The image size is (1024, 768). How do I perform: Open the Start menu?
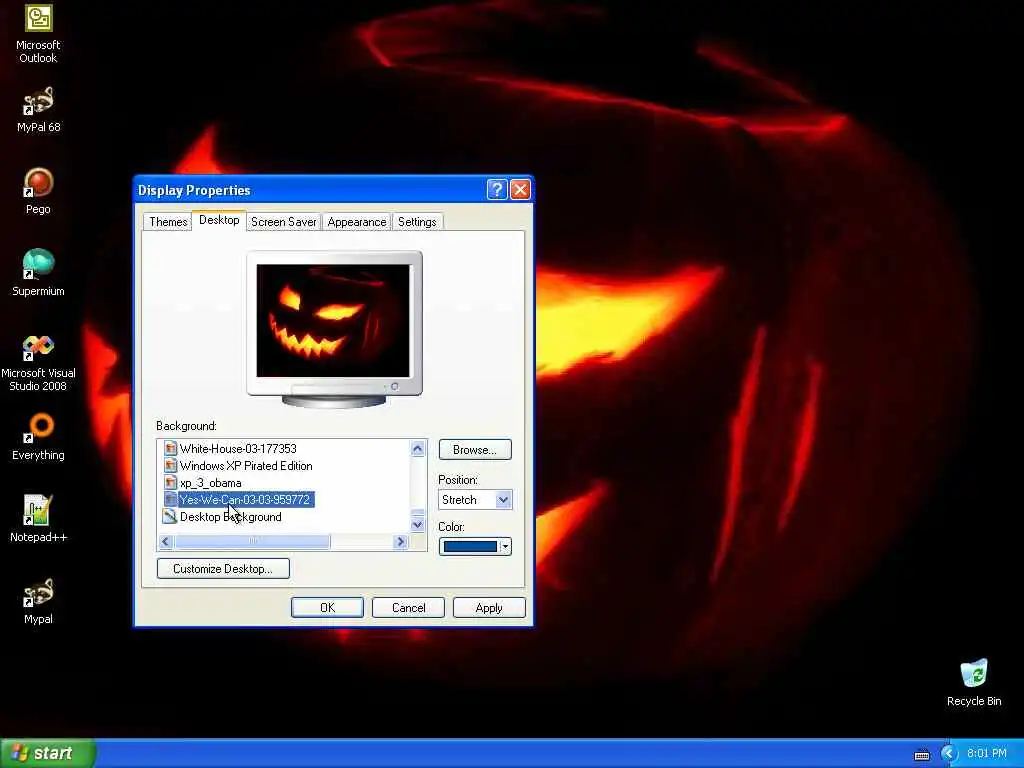click(48, 753)
